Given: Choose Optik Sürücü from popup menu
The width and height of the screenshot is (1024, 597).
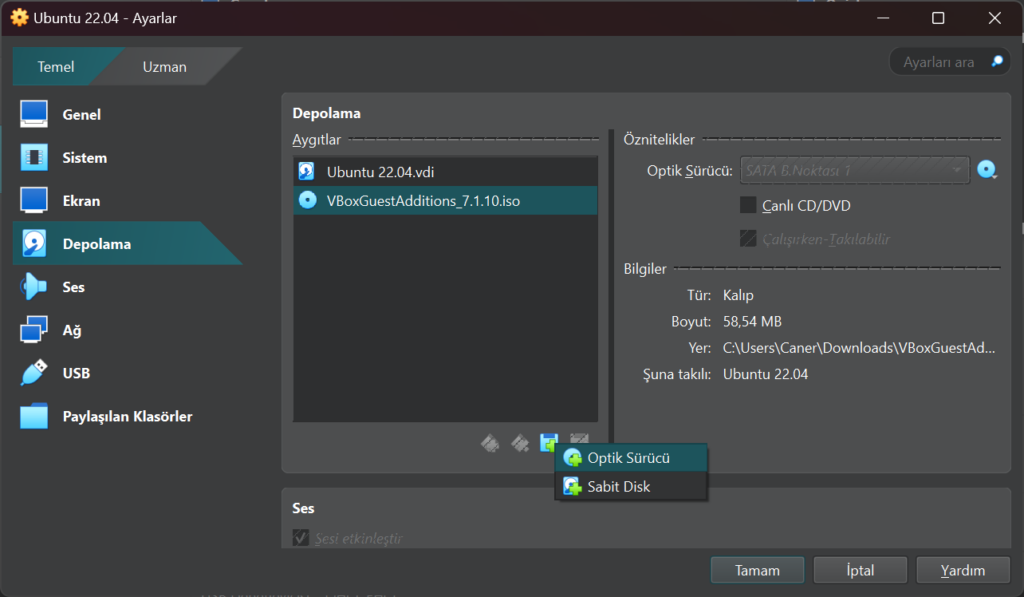Looking at the screenshot, I should tap(631, 458).
